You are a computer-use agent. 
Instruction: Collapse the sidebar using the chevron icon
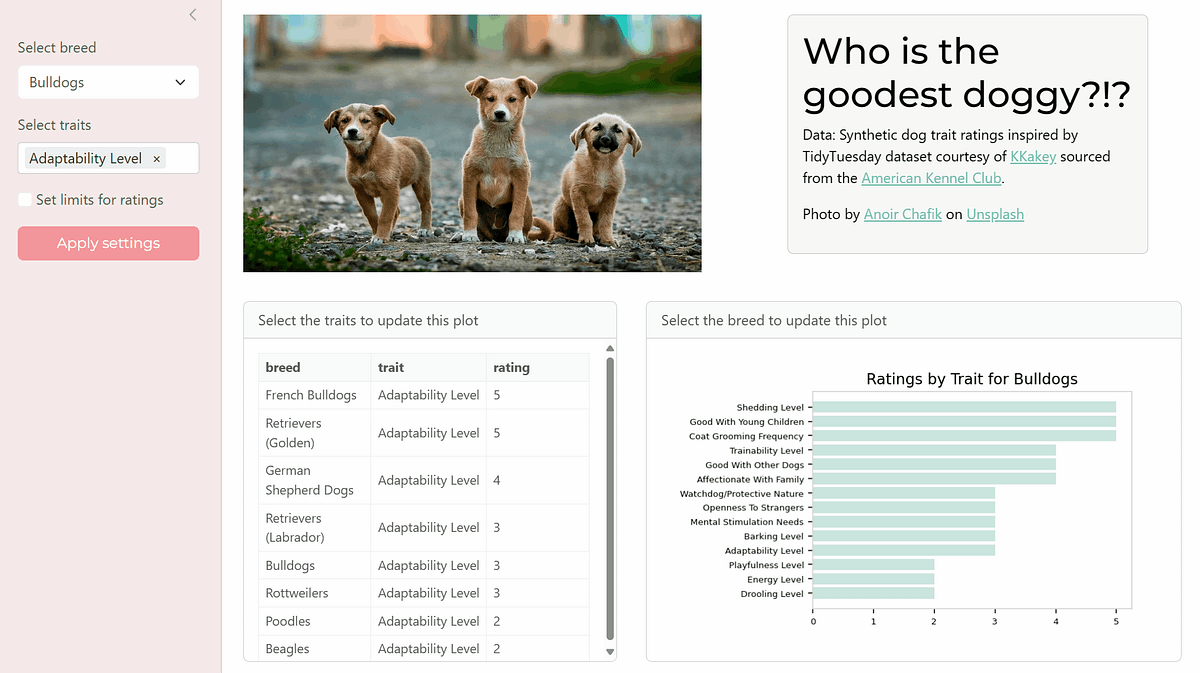pos(192,14)
